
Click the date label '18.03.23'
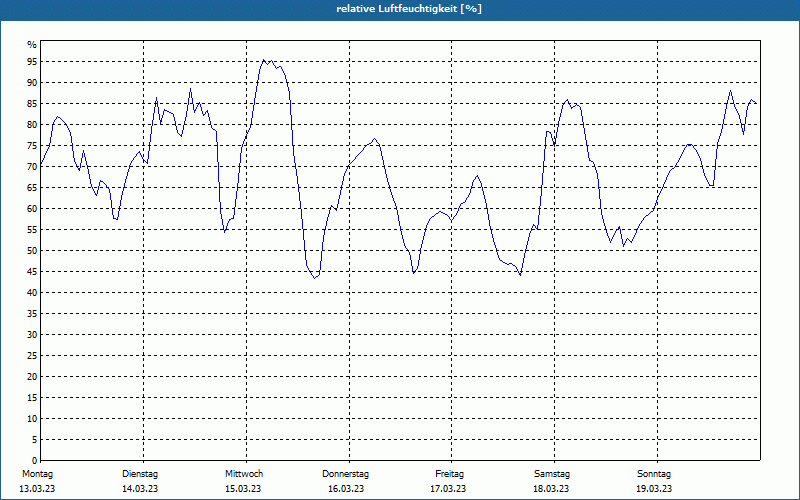tap(551, 489)
